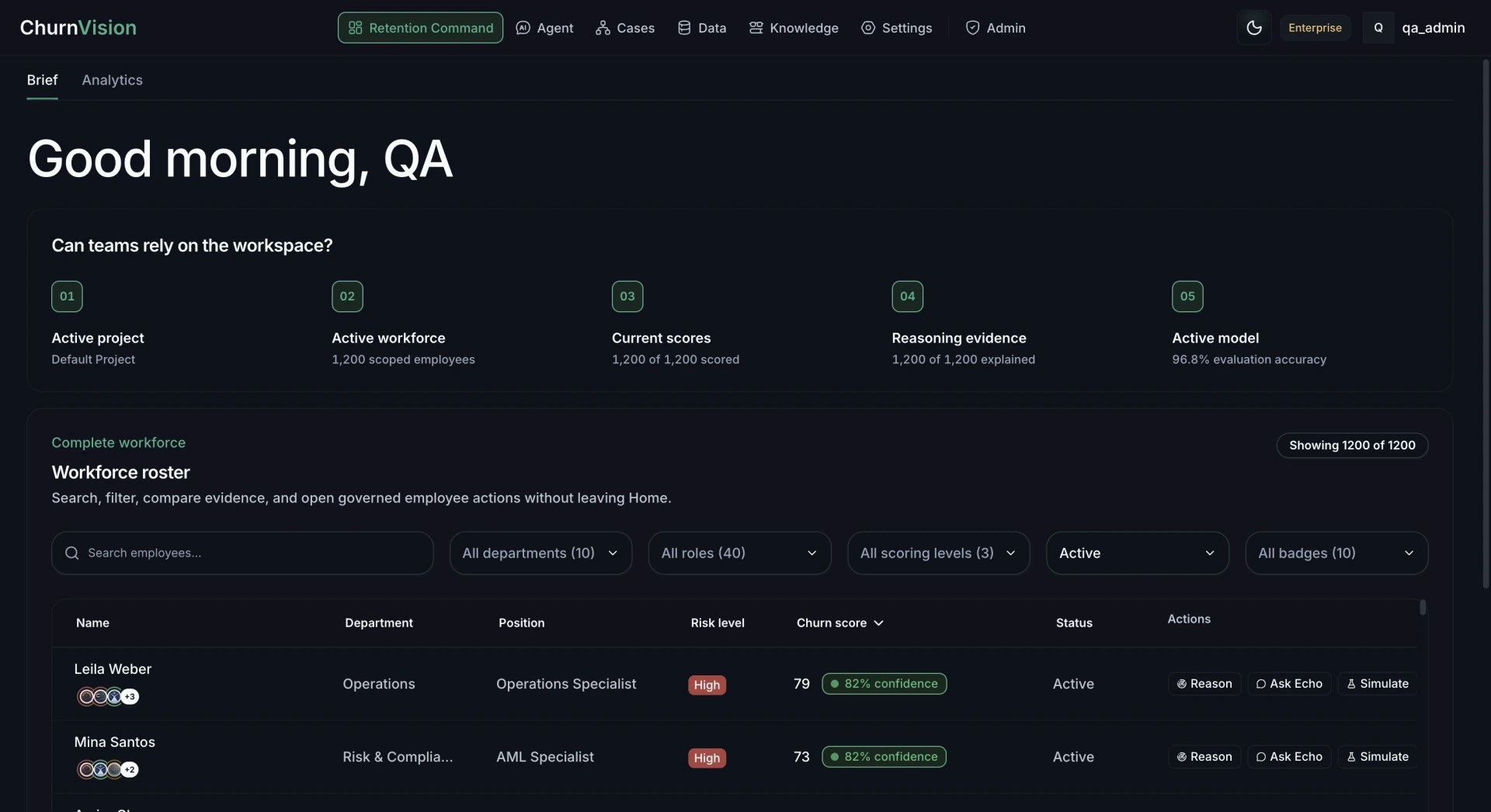Click the step 01 Active project badge
This screenshot has height=812, width=1491.
(67, 297)
